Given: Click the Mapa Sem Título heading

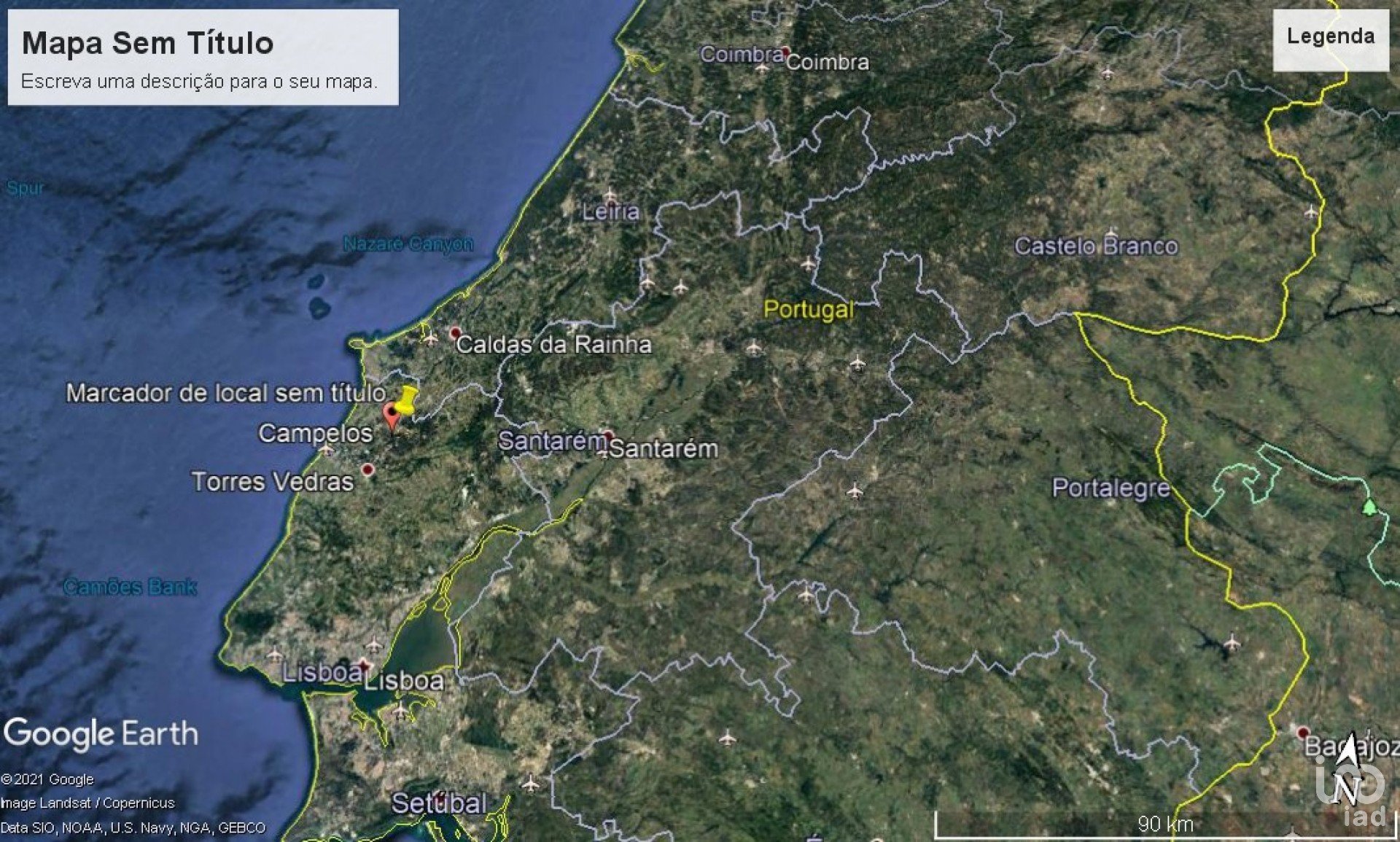Looking at the screenshot, I should pos(148,43).
